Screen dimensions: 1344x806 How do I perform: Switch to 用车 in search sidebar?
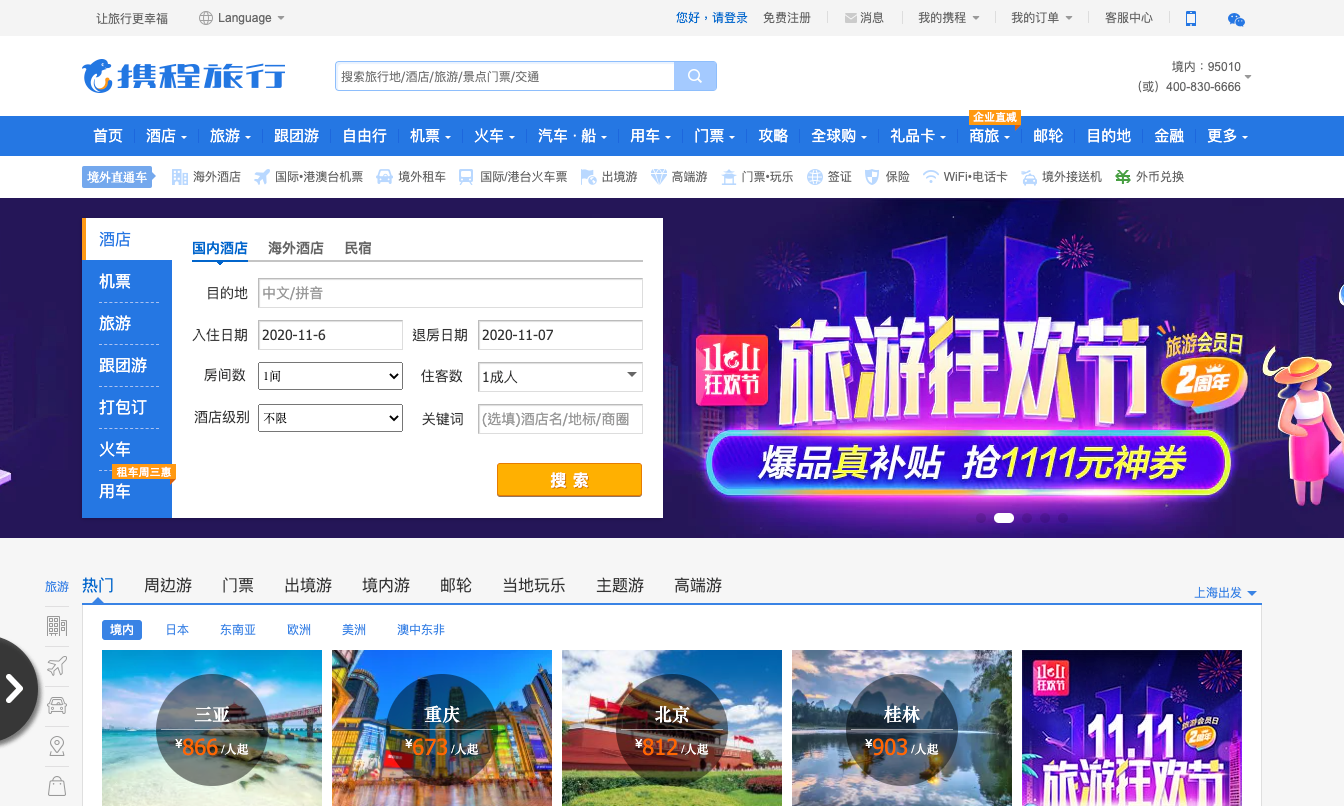coord(127,492)
